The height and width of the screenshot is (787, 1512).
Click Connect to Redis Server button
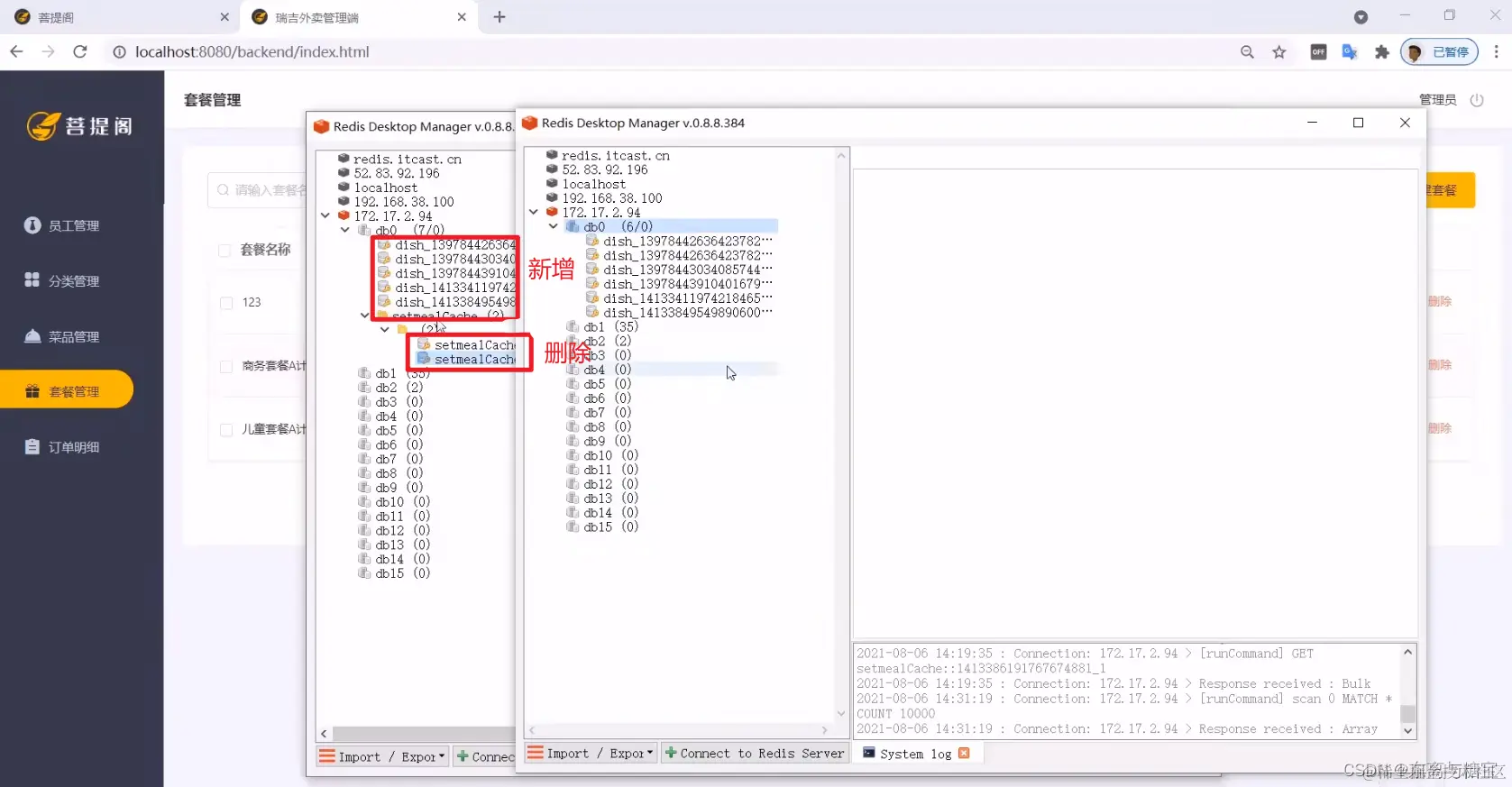tap(755, 754)
